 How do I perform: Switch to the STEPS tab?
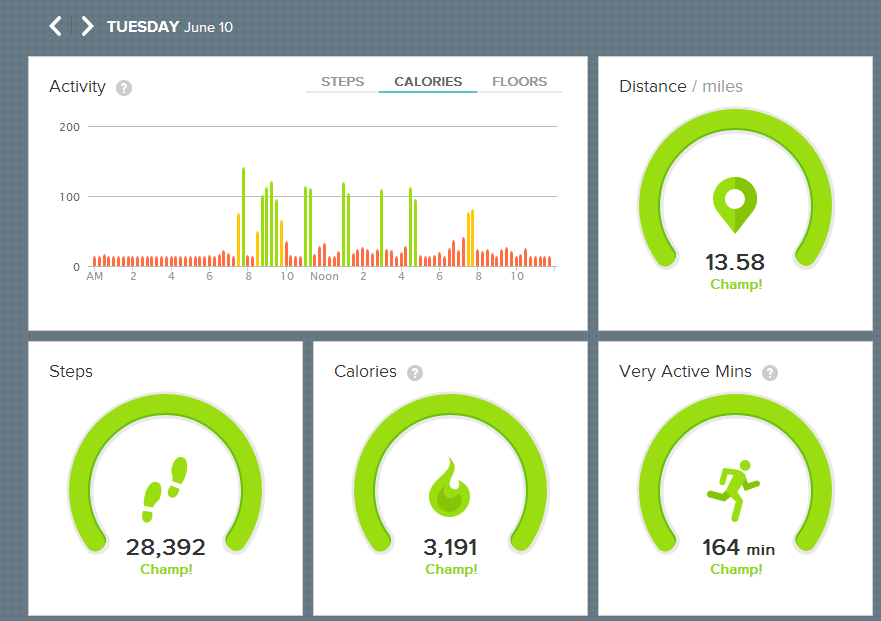pyautogui.click(x=343, y=82)
